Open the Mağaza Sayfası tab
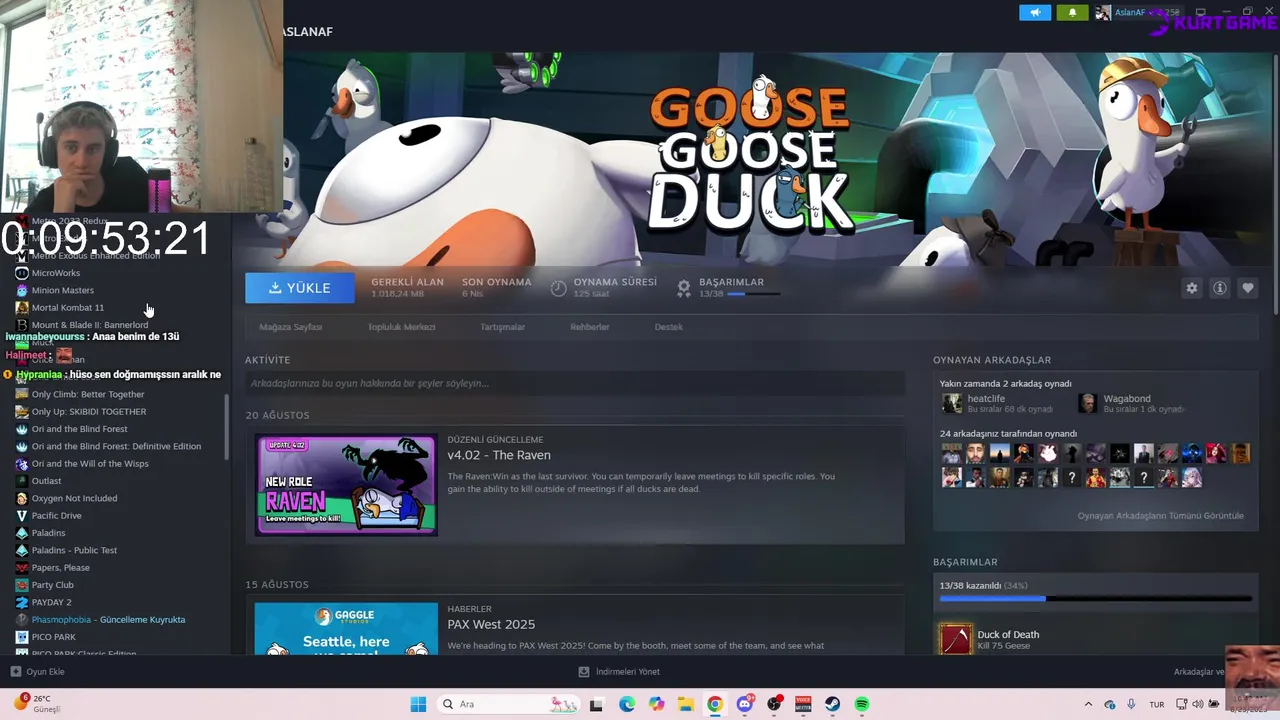1280x720 pixels. 291,327
